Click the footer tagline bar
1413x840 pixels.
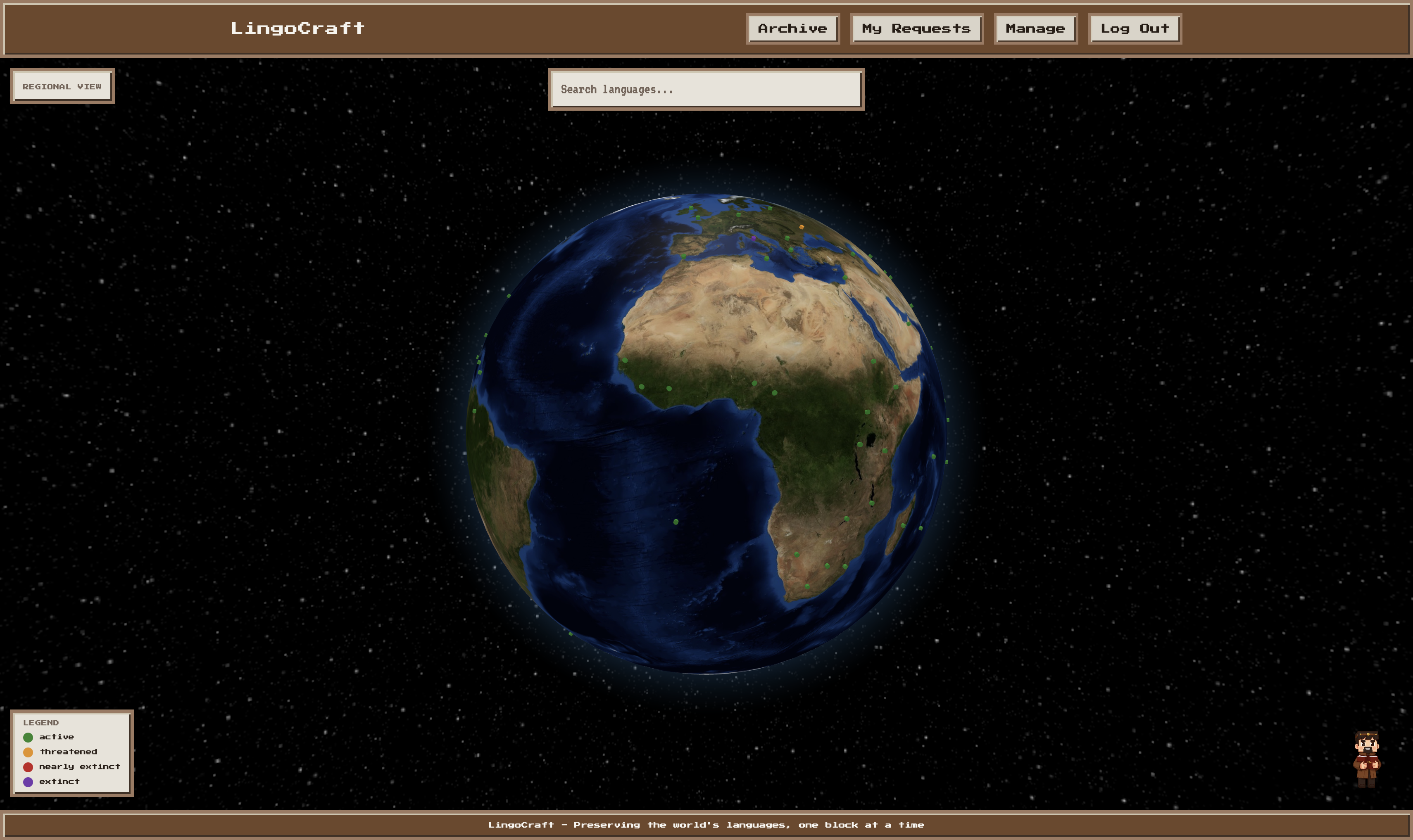pos(706,825)
